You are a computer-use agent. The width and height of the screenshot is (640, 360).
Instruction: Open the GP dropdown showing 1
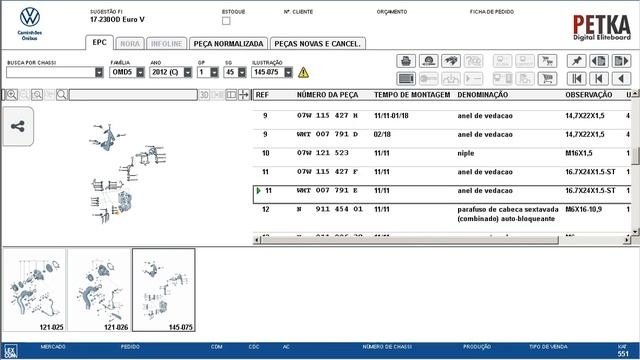(x=214, y=72)
